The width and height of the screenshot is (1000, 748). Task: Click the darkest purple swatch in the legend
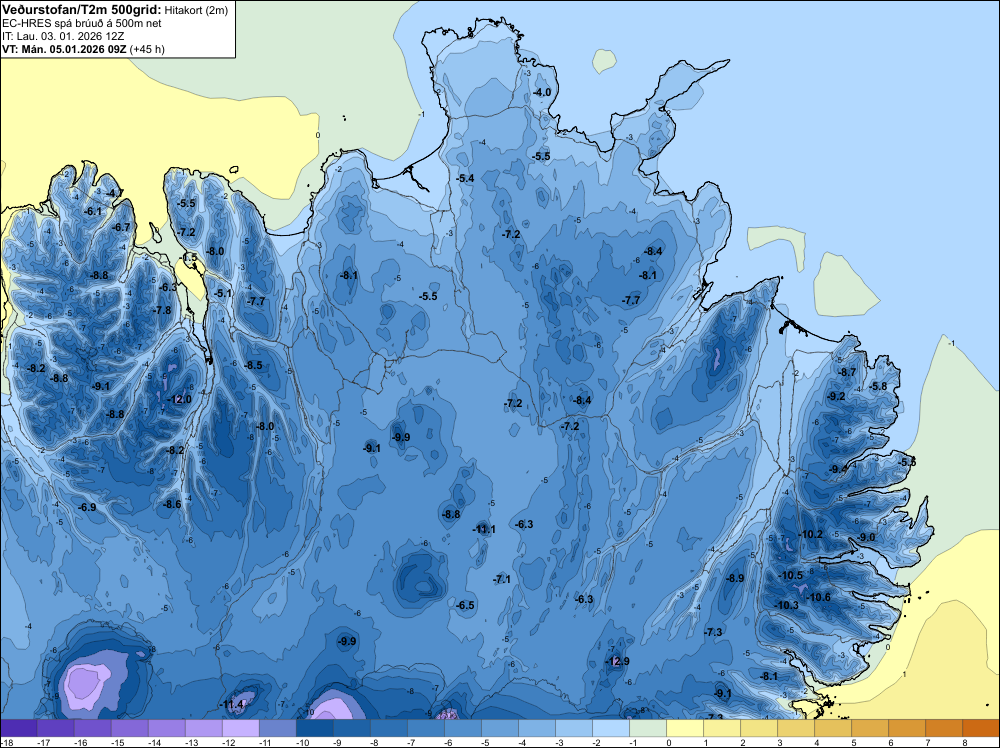click(18, 728)
